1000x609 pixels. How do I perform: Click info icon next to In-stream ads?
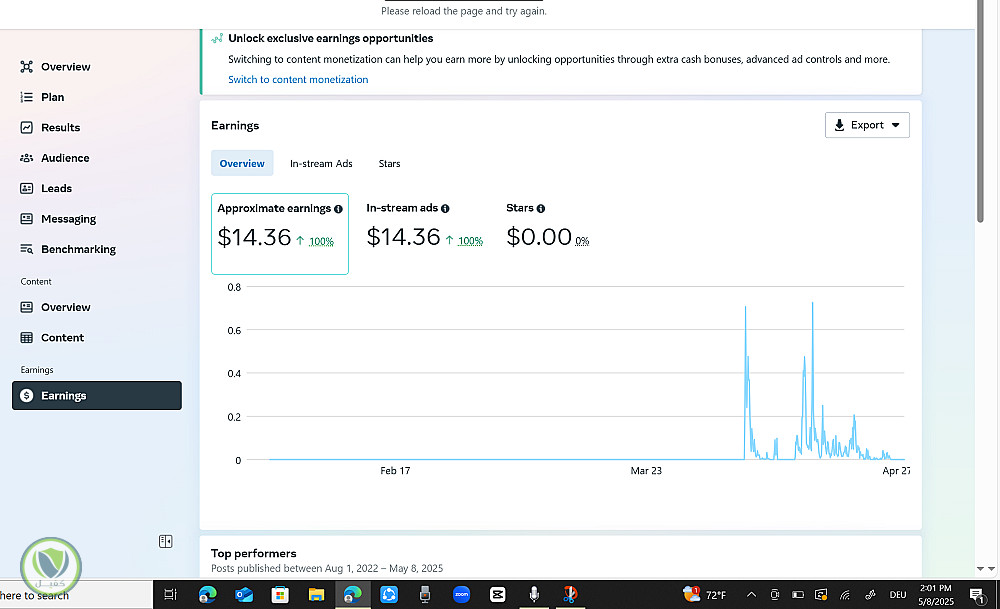tap(445, 209)
